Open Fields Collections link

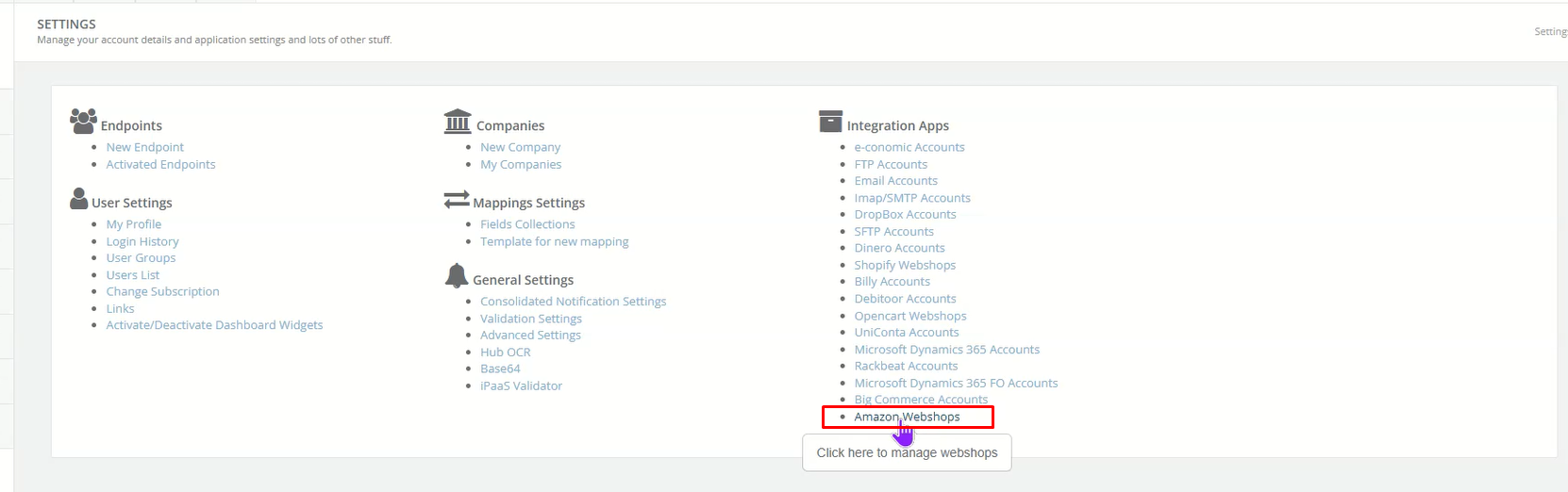coord(527,224)
